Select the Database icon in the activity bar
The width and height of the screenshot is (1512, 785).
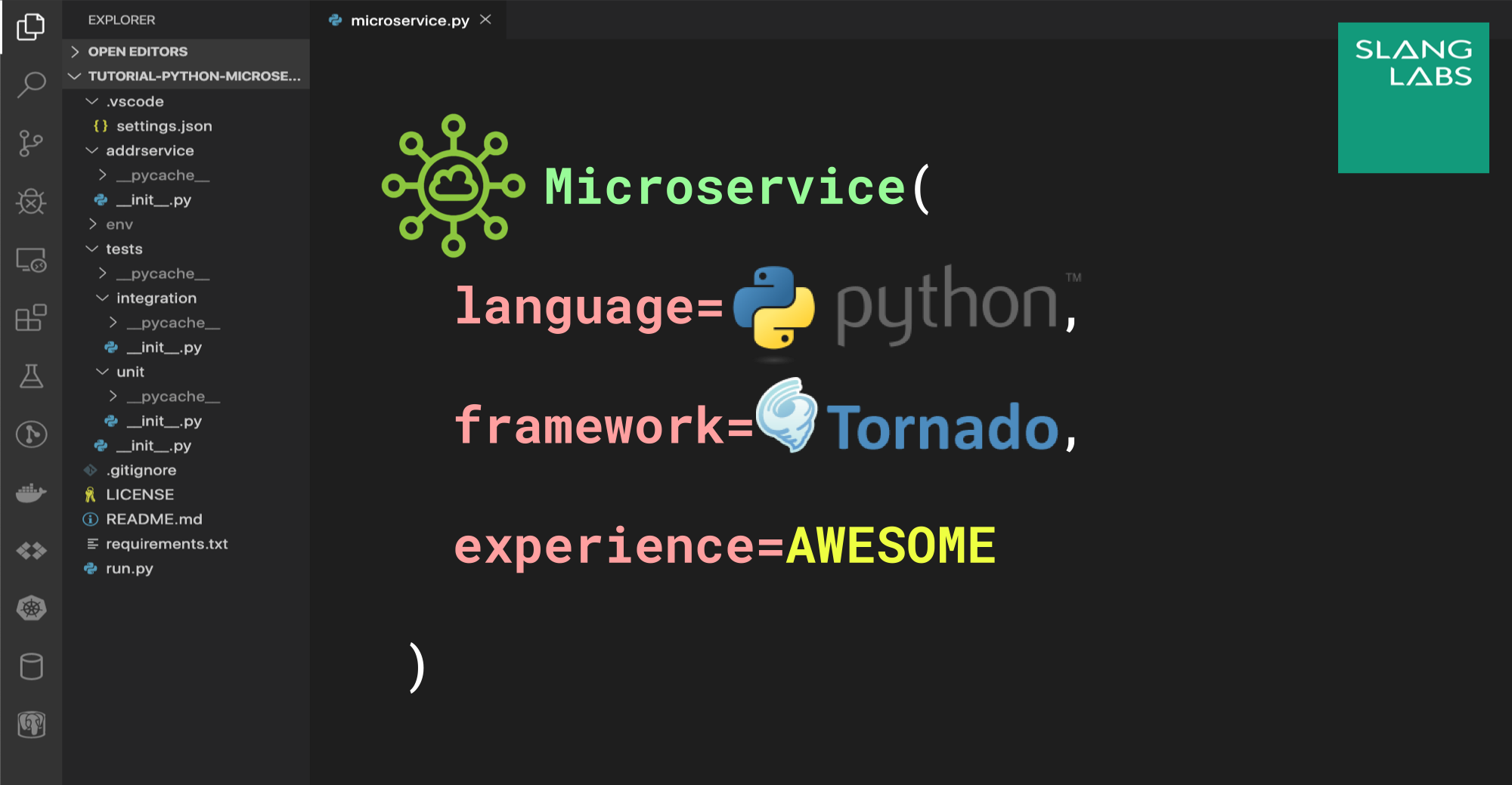(31, 666)
